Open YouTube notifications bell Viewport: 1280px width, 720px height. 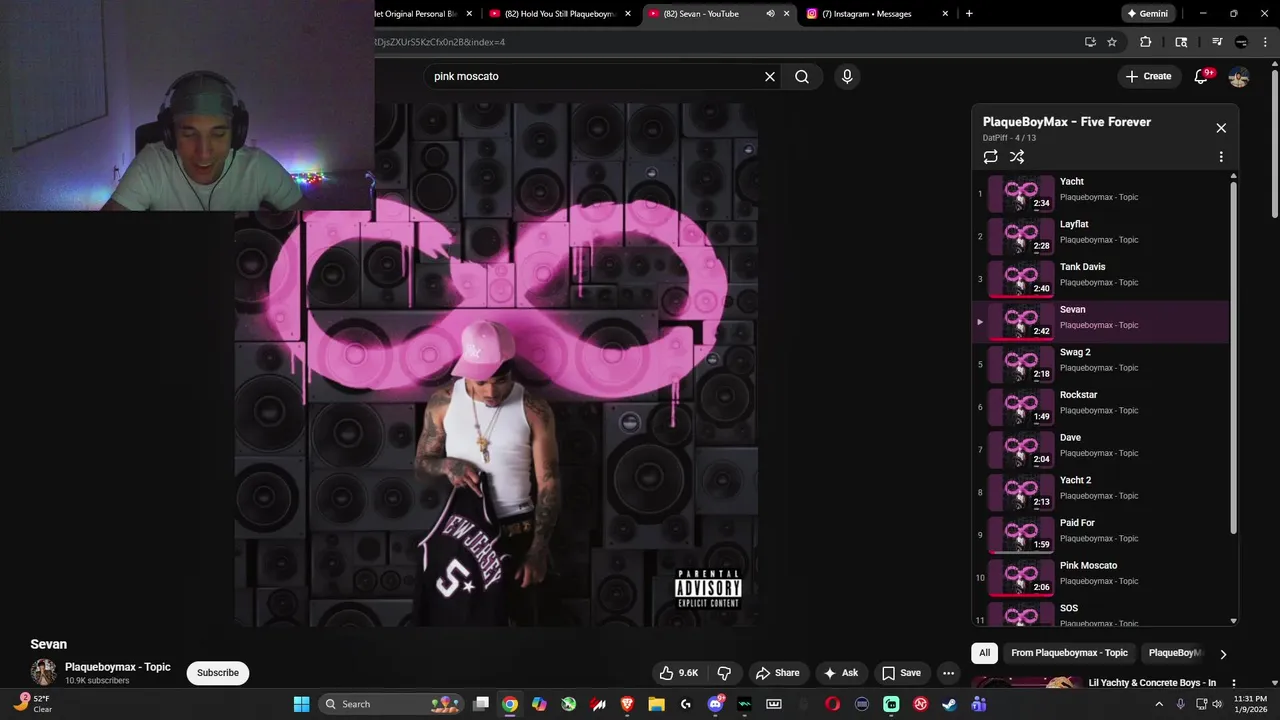click(1202, 76)
